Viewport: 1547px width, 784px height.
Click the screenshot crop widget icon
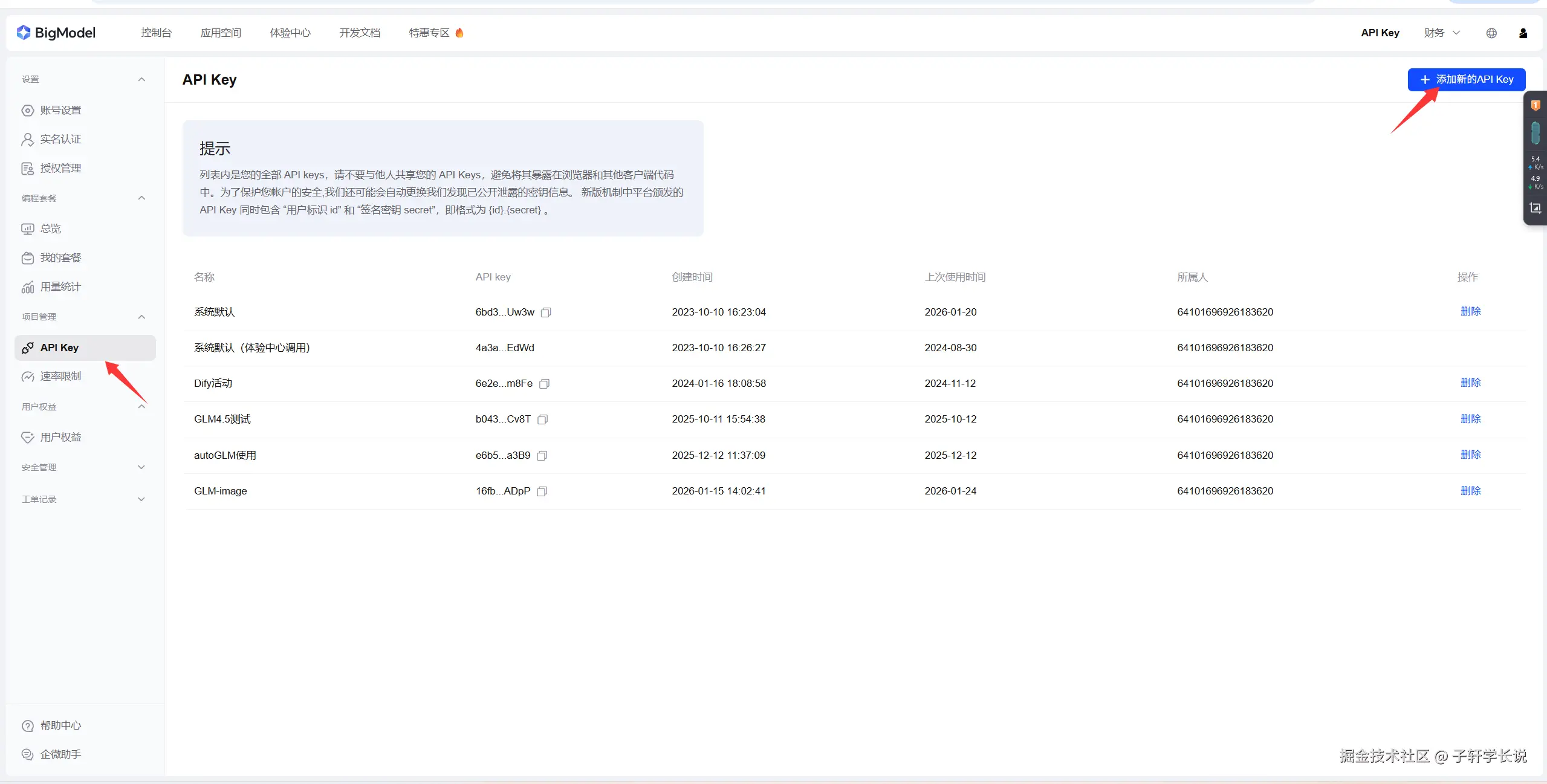tap(1535, 209)
